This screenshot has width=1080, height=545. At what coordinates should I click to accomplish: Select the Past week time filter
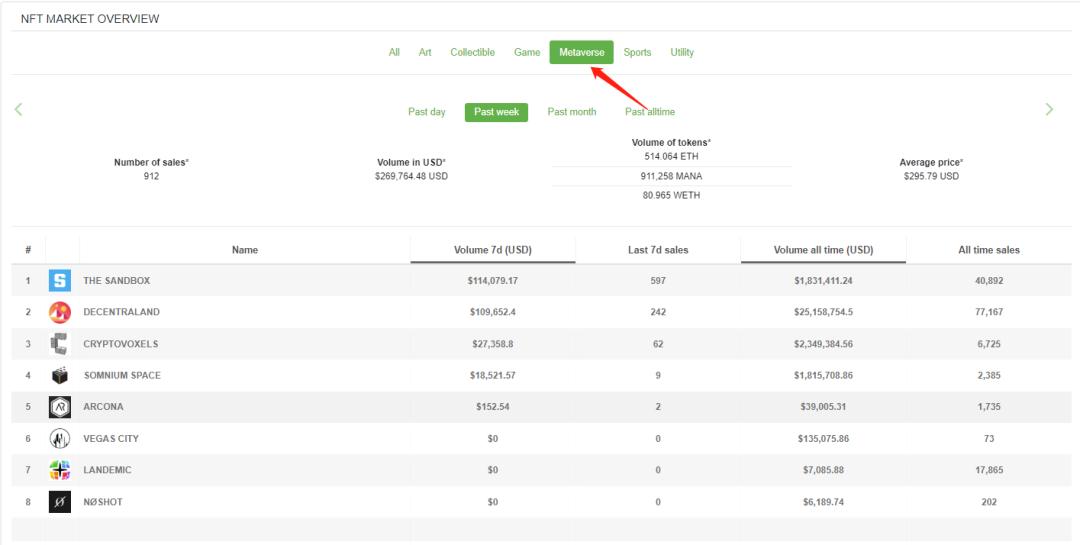coord(496,112)
